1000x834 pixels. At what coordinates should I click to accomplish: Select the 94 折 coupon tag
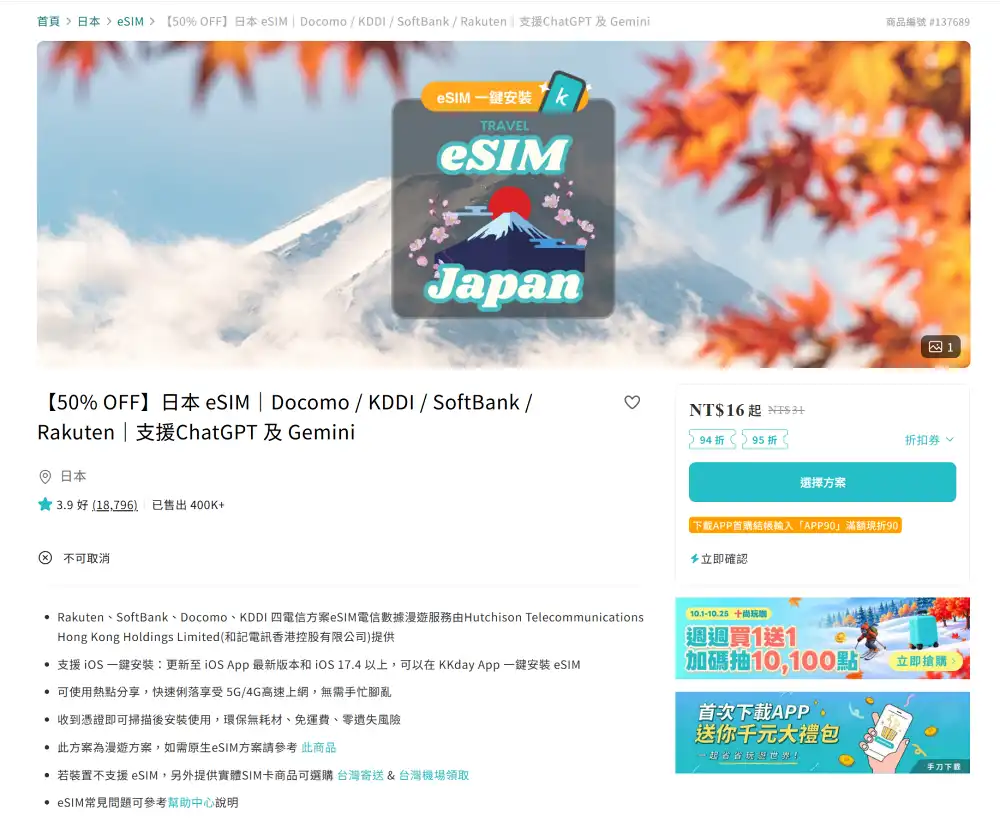pos(712,440)
